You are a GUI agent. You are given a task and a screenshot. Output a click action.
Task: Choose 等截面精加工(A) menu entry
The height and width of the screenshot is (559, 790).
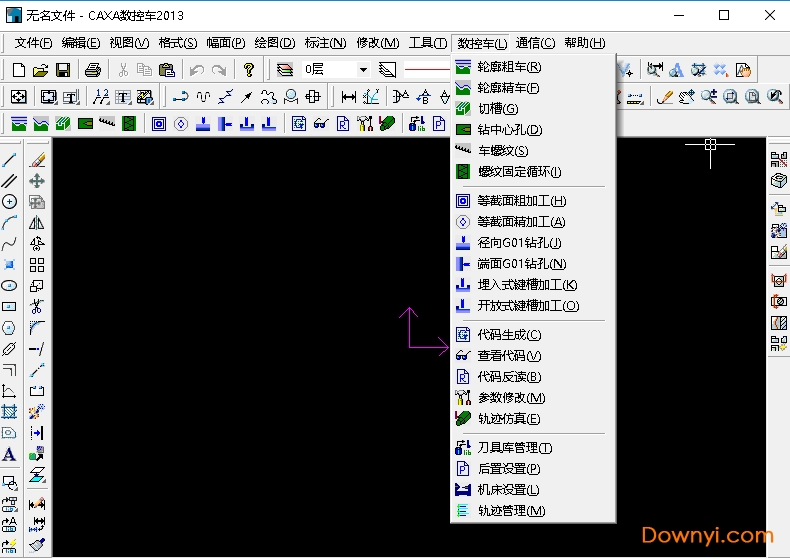533,222
